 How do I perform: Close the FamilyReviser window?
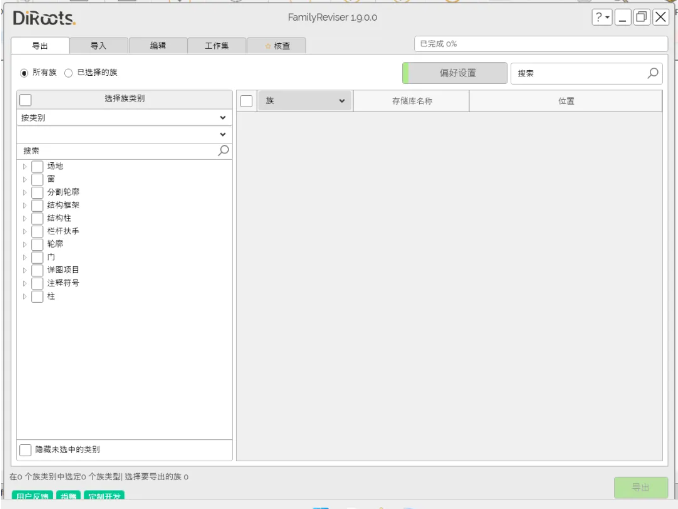(x=661, y=17)
